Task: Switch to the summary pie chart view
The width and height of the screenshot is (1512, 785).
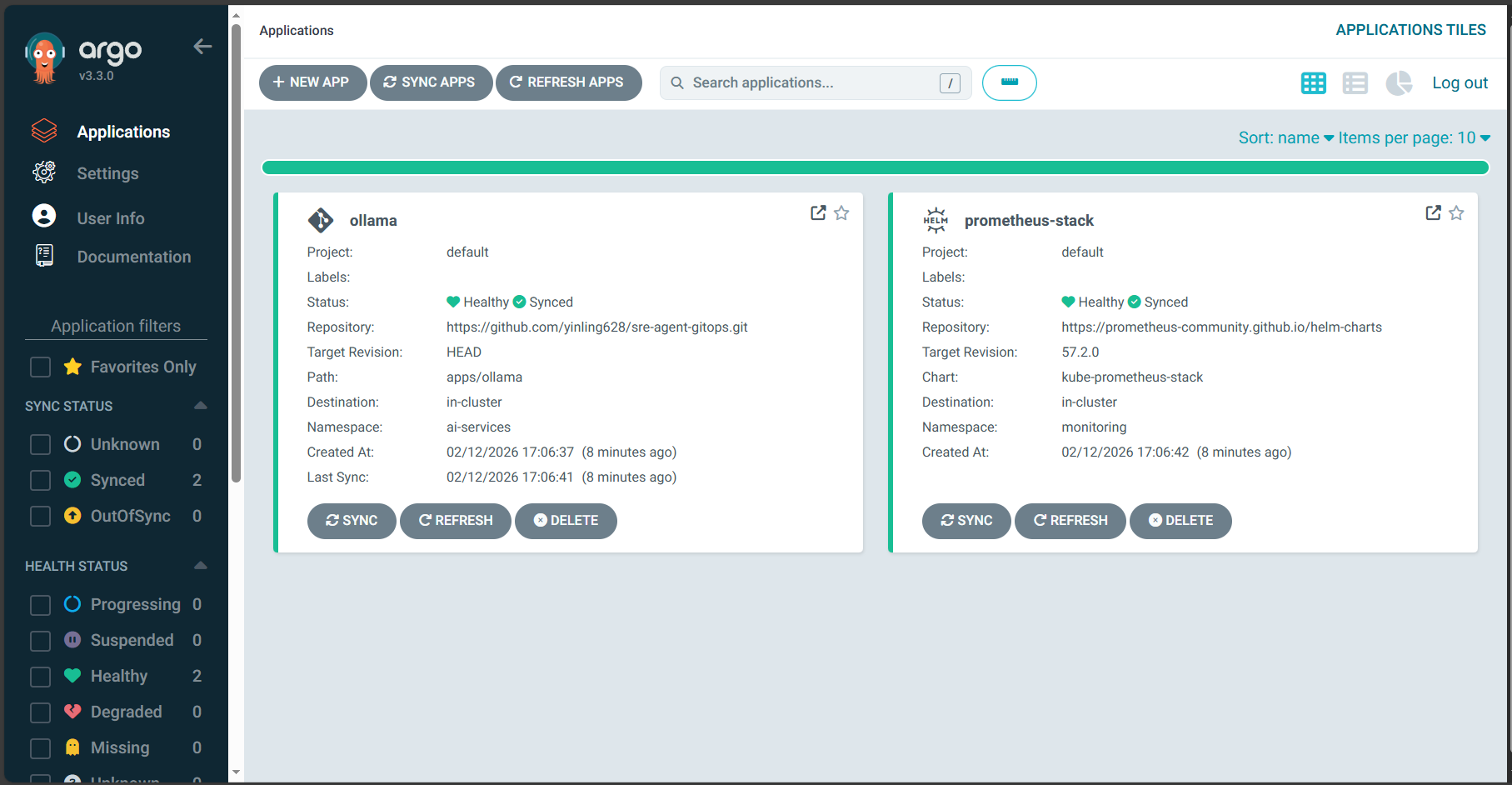Action: (1399, 83)
